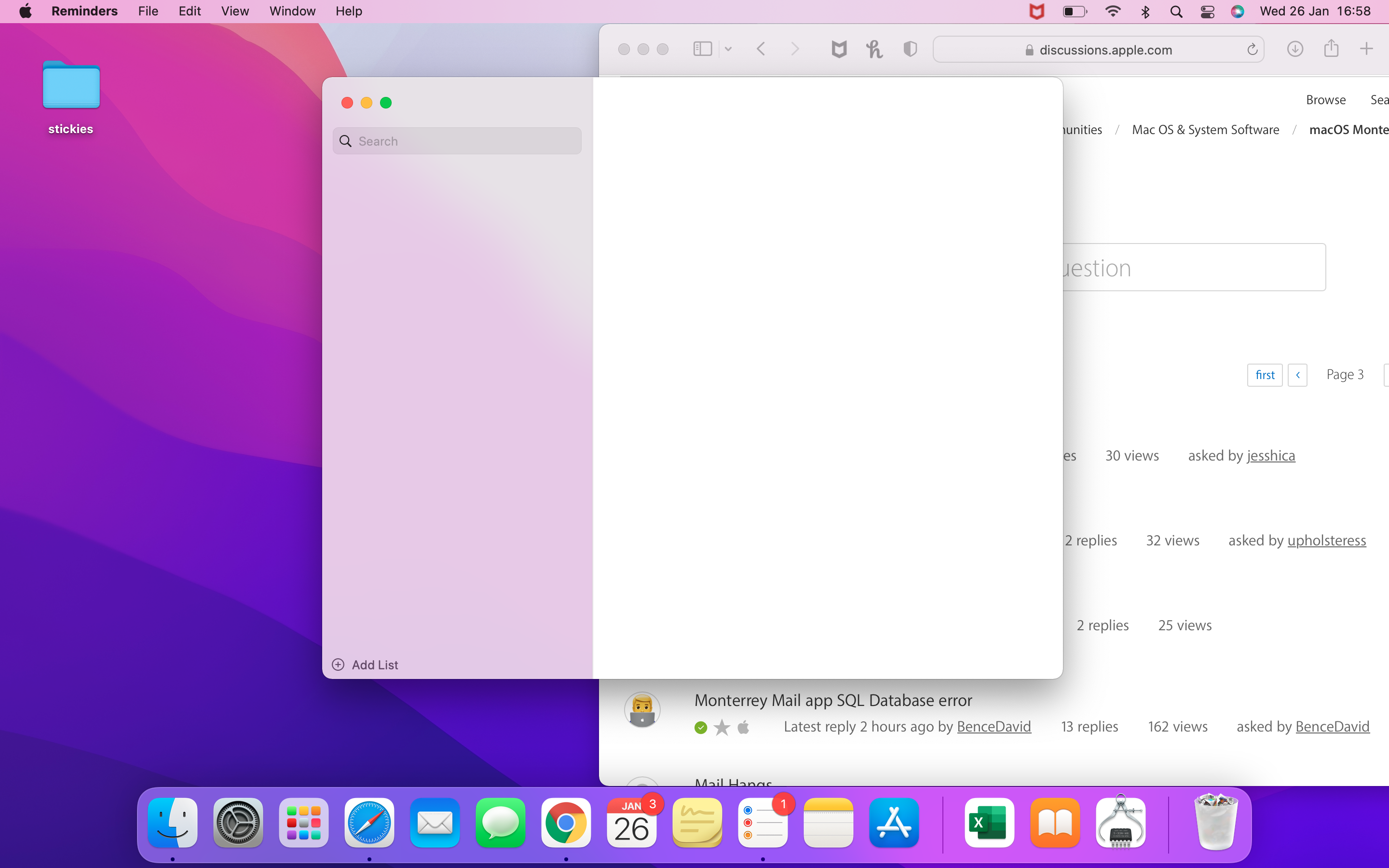1389x868 pixels.
Task: Click the Safari reload page icon
Action: coord(1252,50)
